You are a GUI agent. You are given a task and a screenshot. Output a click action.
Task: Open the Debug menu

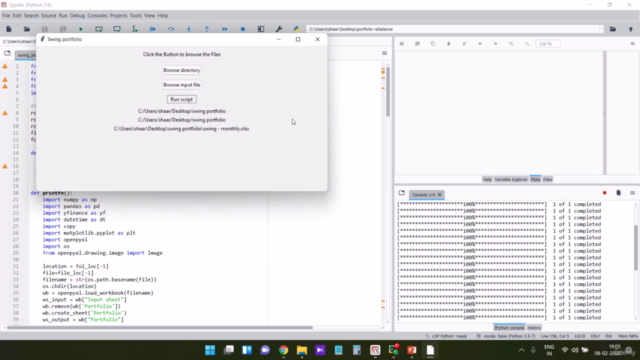click(77, 16)
